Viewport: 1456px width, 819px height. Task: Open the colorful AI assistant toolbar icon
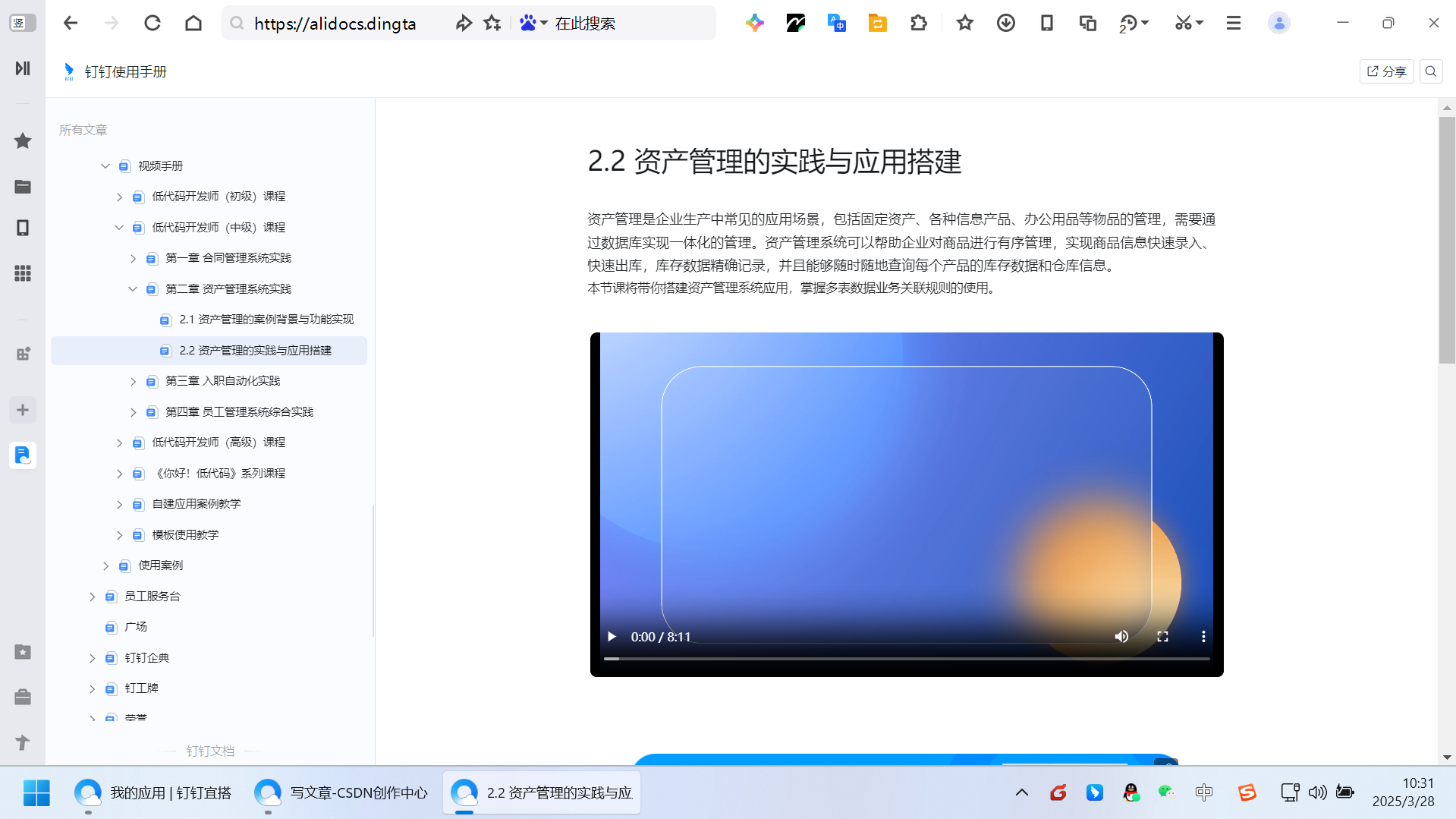coord(754,23)
